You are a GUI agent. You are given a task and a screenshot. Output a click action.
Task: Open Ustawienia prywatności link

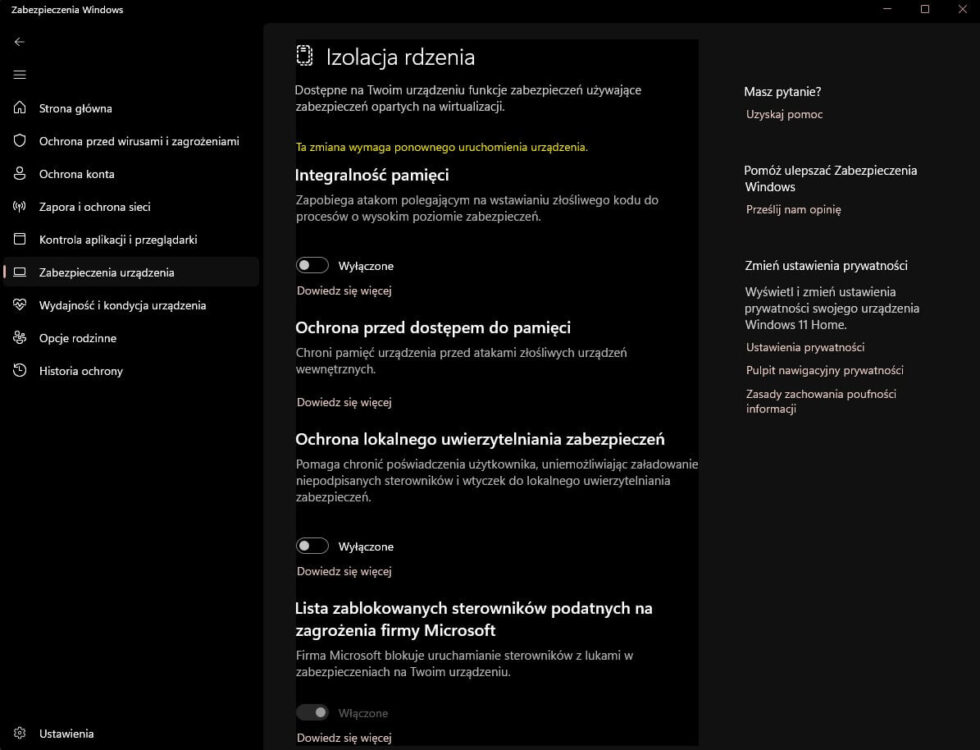coord(805,348)
